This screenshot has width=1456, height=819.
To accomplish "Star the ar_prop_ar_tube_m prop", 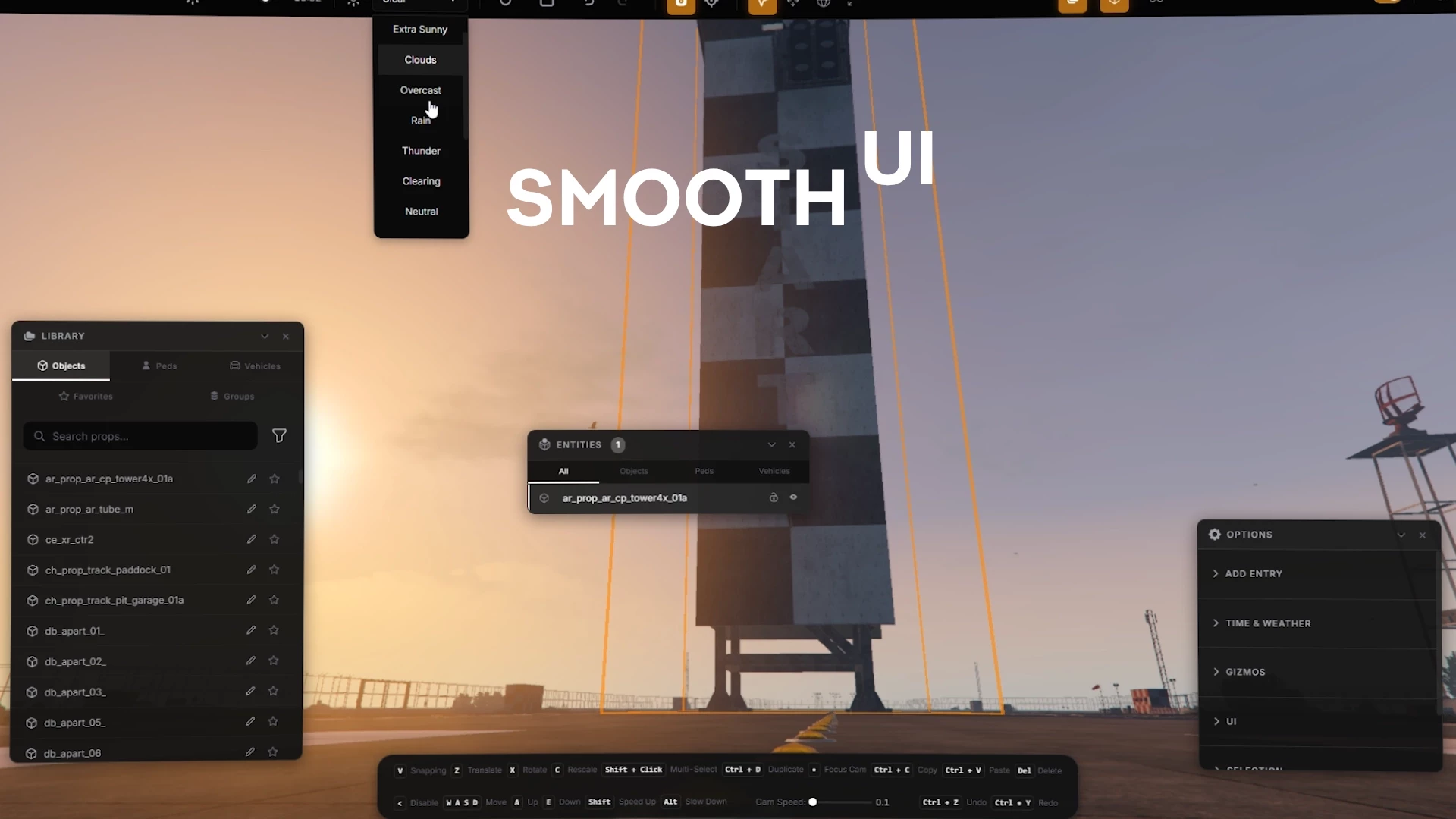I will 275,509.
